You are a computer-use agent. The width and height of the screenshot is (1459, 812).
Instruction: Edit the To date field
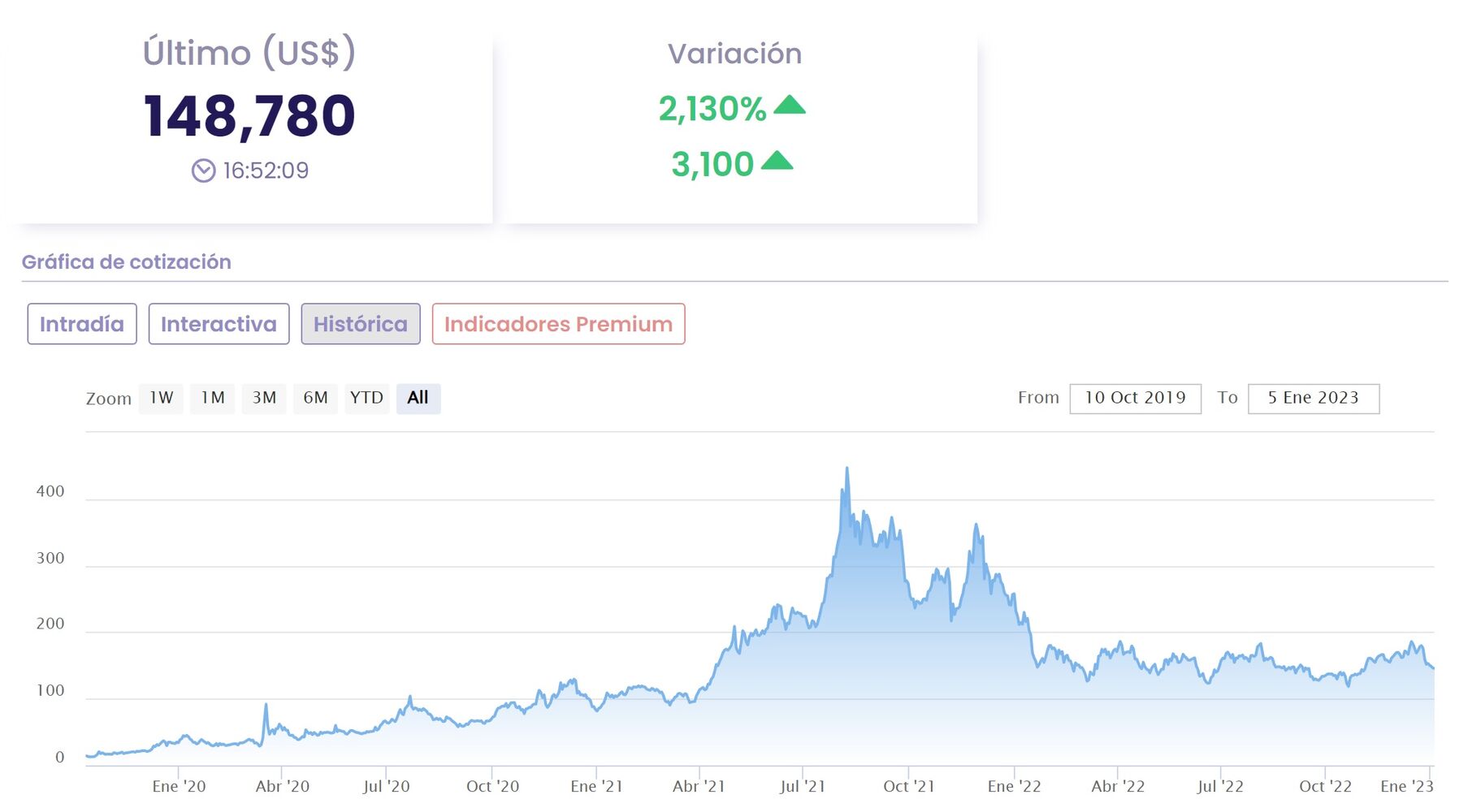pyautogui.click(x=1313, y=398)
